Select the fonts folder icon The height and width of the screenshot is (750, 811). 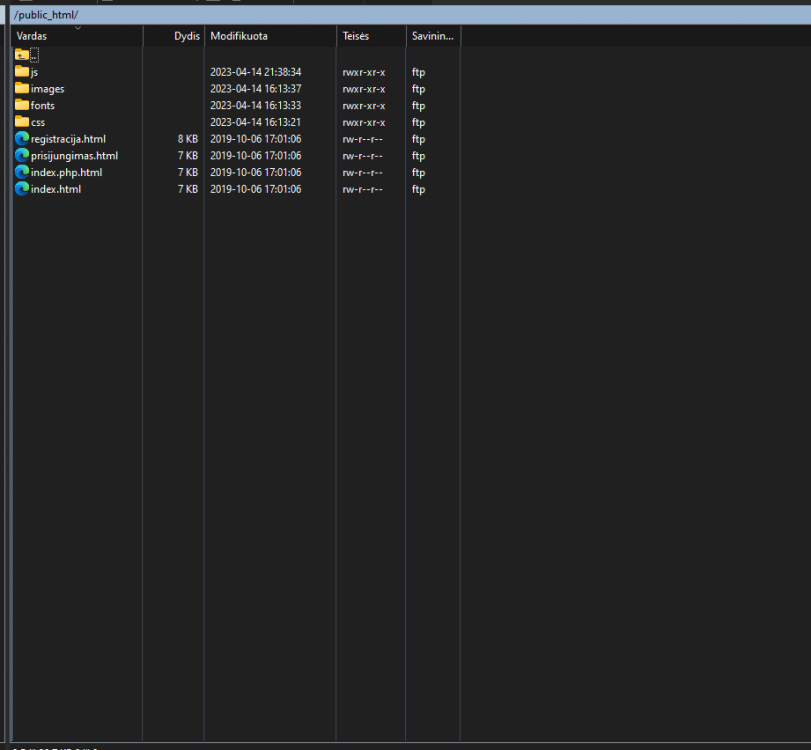tap(22, 105)
